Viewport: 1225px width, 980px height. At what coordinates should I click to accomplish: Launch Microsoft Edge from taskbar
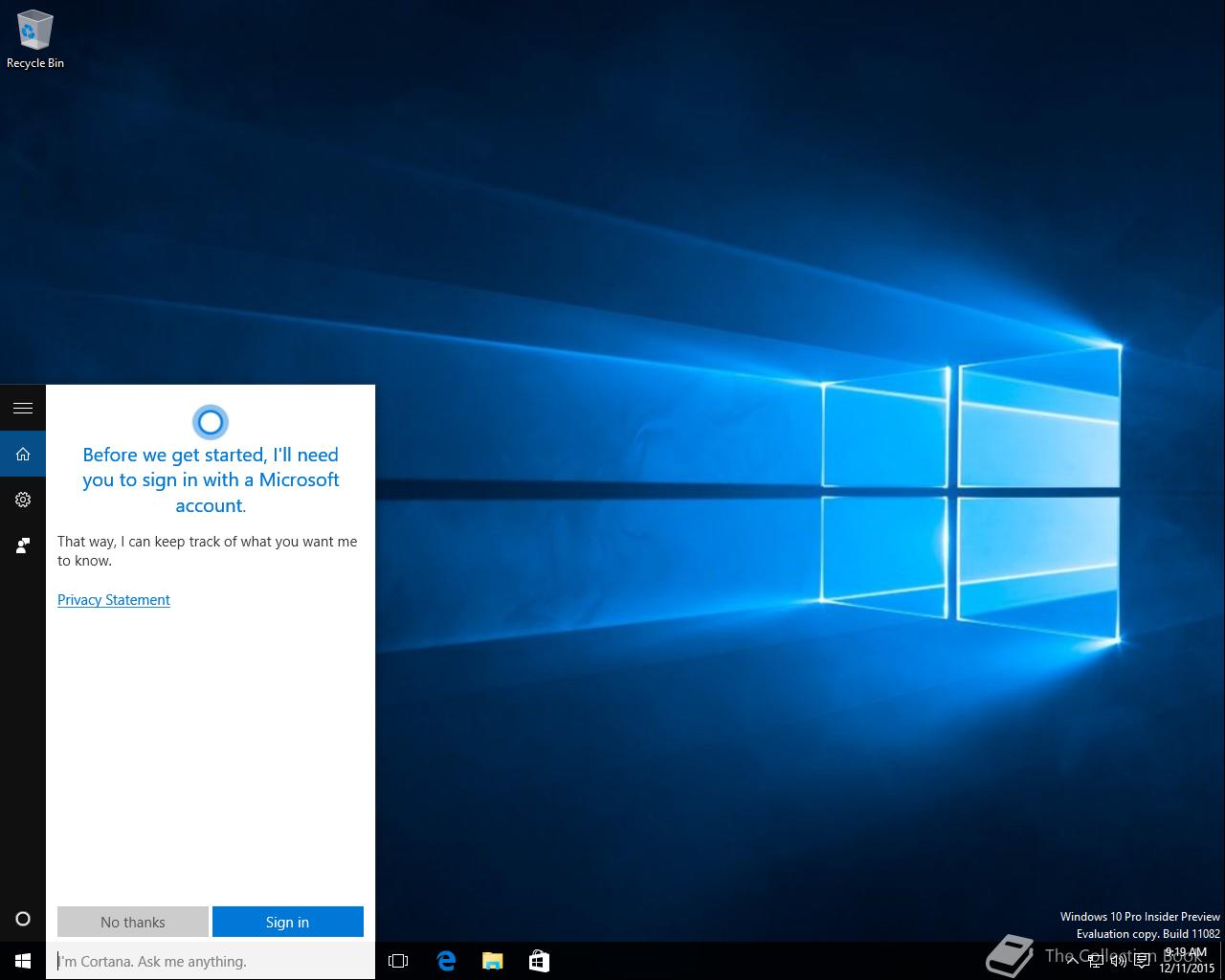click(x=446, y=961)
